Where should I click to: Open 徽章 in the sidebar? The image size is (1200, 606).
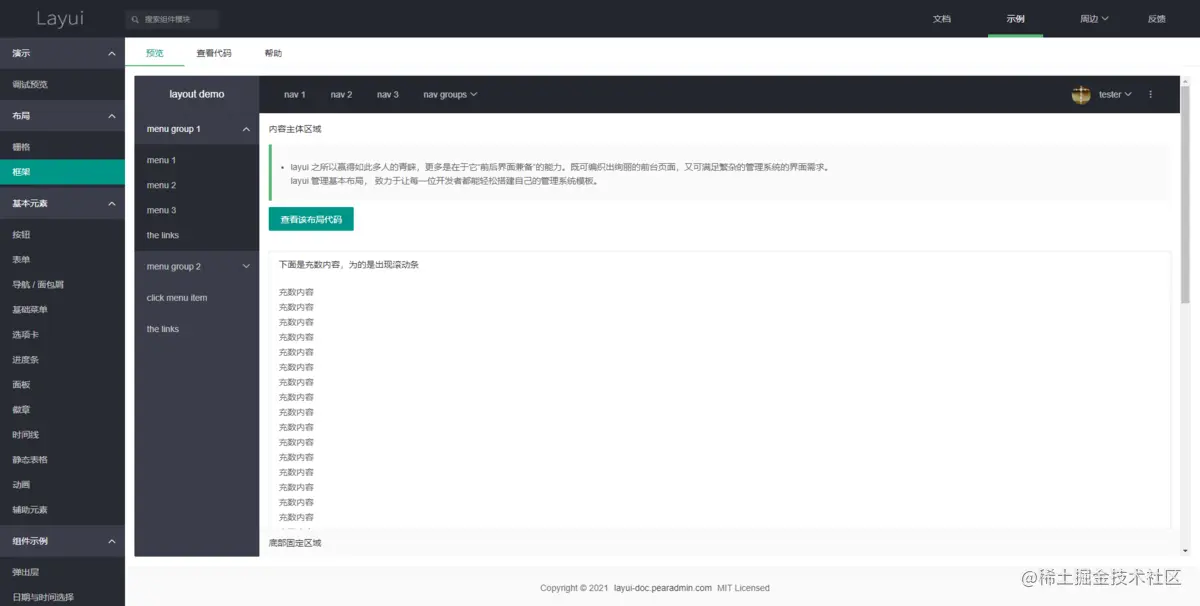(62, 409)
